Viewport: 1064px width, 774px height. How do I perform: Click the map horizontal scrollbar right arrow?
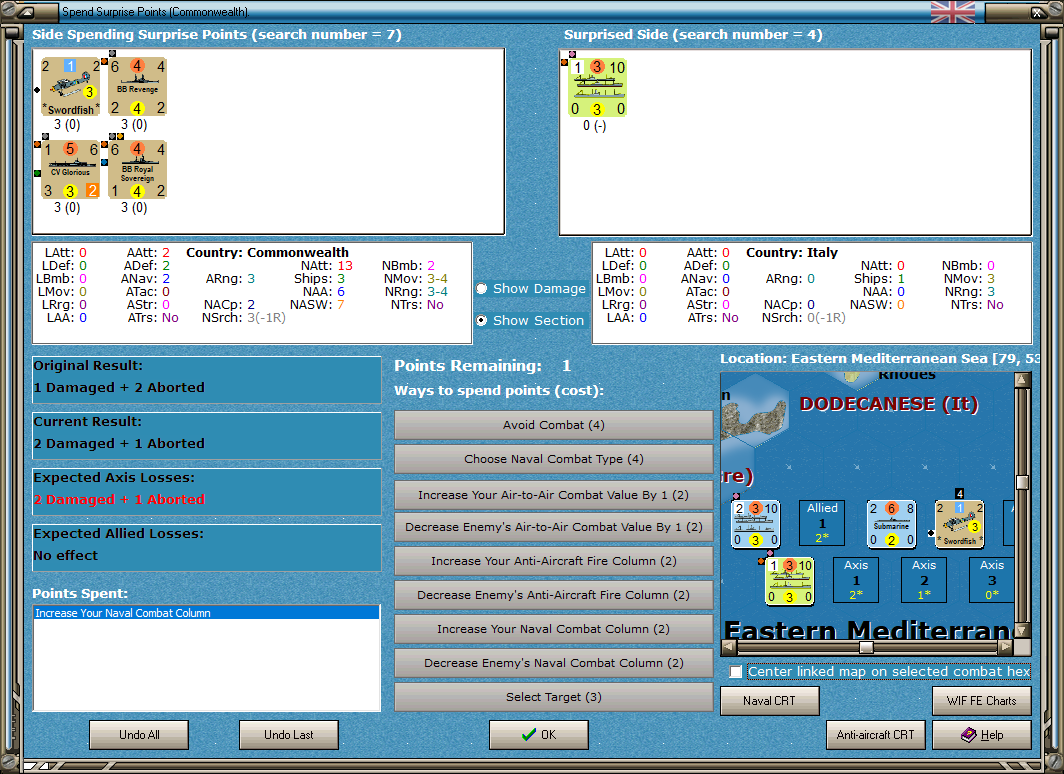pyautogui.click(x=1006, y=647)
